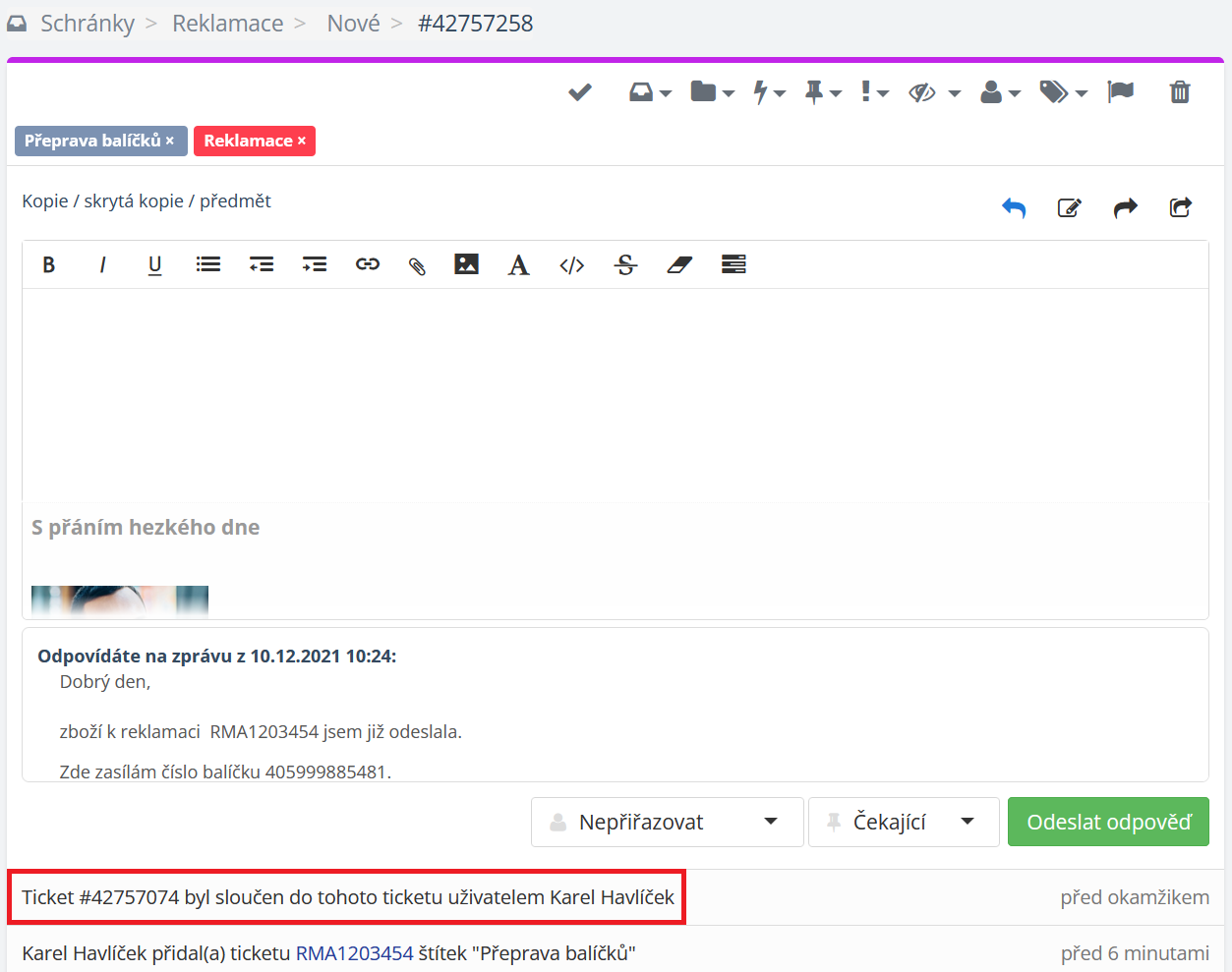Click the signature text S přáním hezkého dne
The width and height of the screenshot is (1232, 972).
(146, 528)
